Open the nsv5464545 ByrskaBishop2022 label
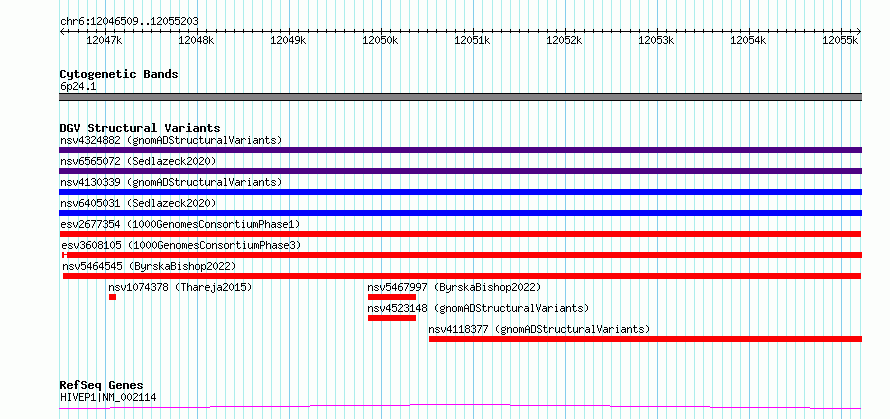This screenshot has height=419, width=890. tap(149, 266)
